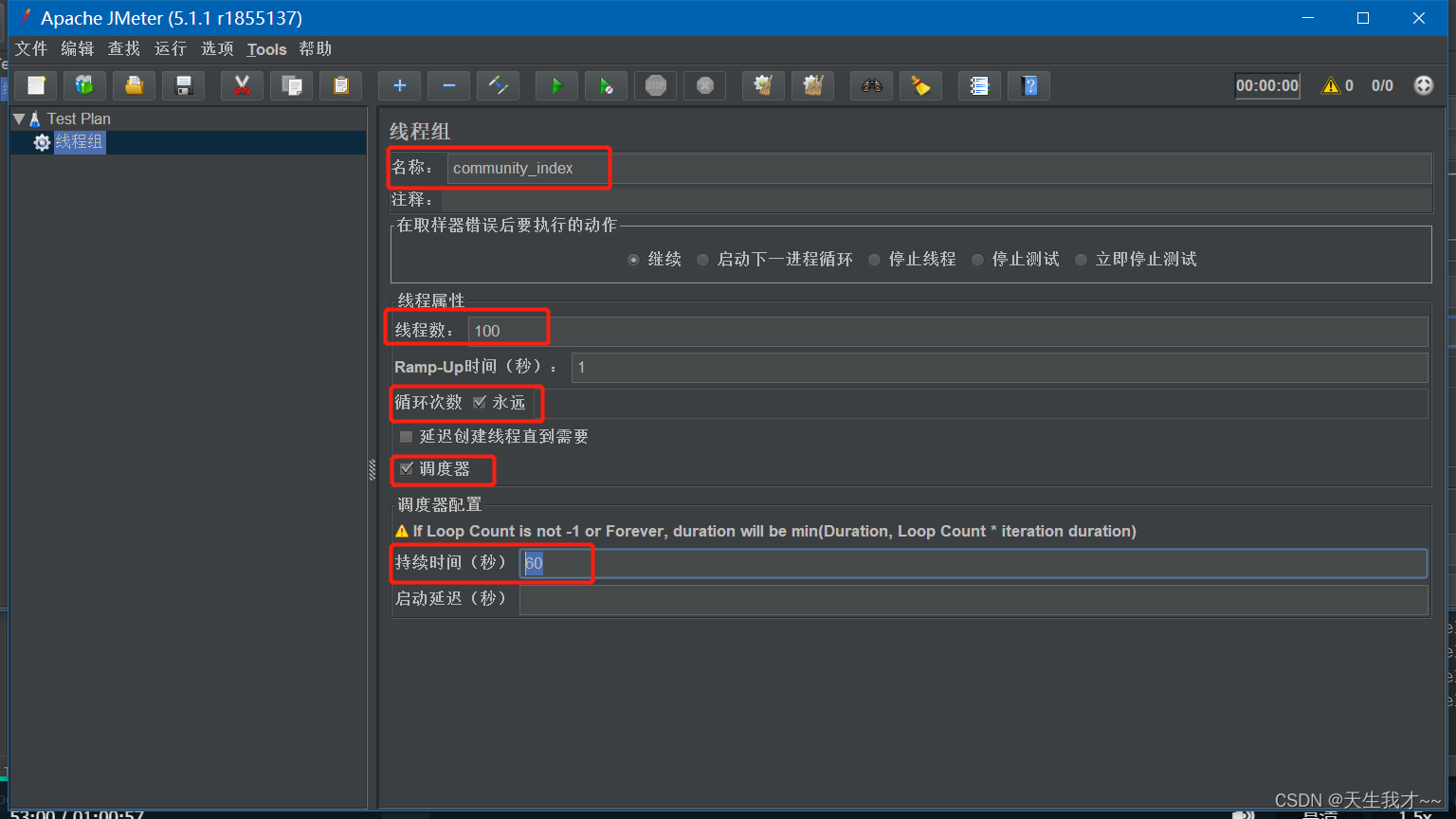Click Start no pauses icon
The image size is (1456, 819).
[x=607, y=85]
